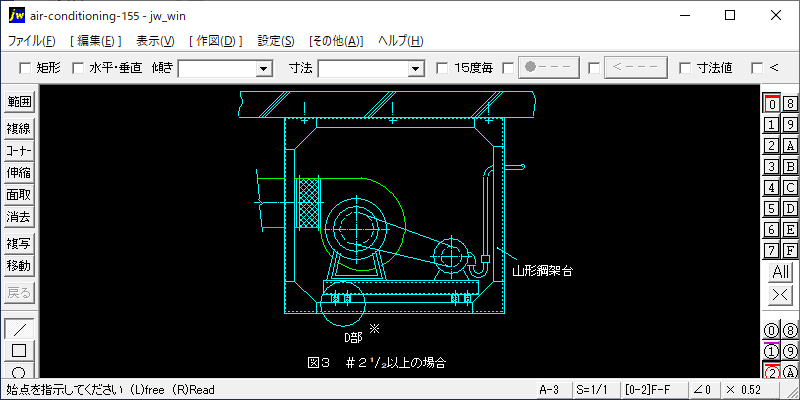800x400 pixels.
Task: Enable the 15度毎 checkbox
Action: pyautogui.click(x=442, y=68)
